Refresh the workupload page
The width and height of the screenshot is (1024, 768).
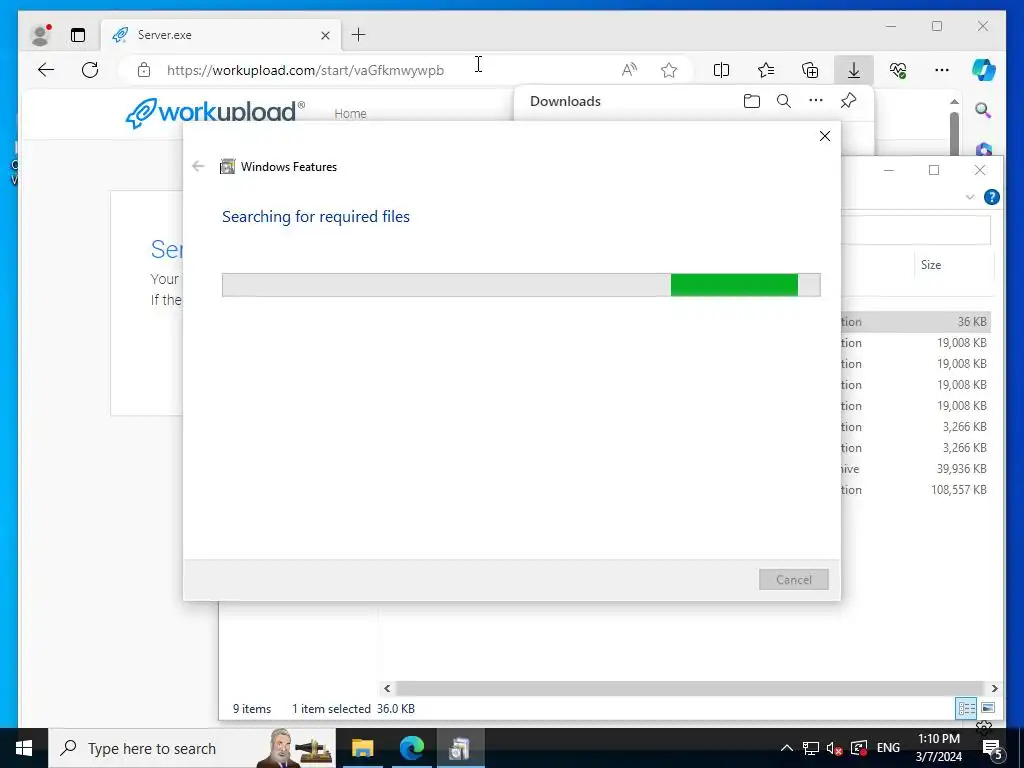pyautogui.click(x=90, y=70)
